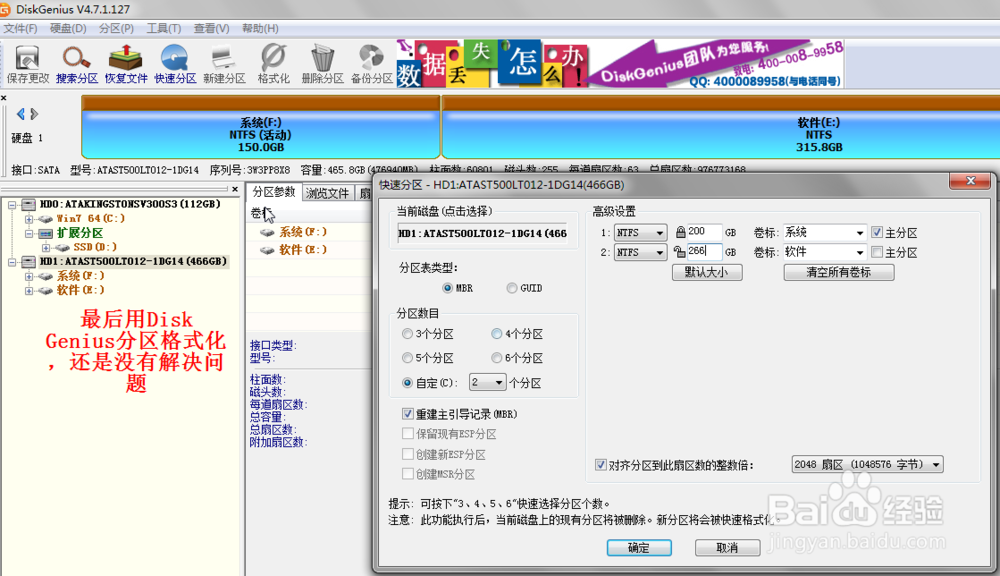Select the GUID partition table type
1000x576 pixels.
click(x=511, y=288)
